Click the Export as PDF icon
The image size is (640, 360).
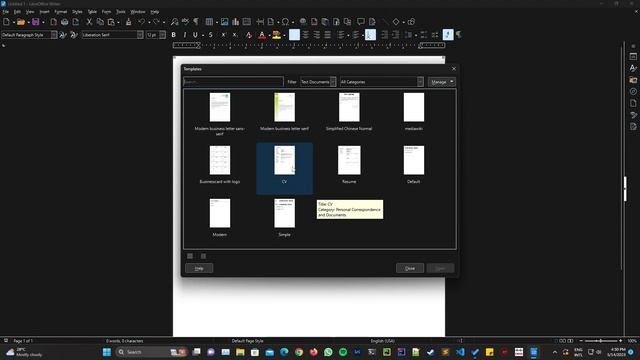point(53,22)
